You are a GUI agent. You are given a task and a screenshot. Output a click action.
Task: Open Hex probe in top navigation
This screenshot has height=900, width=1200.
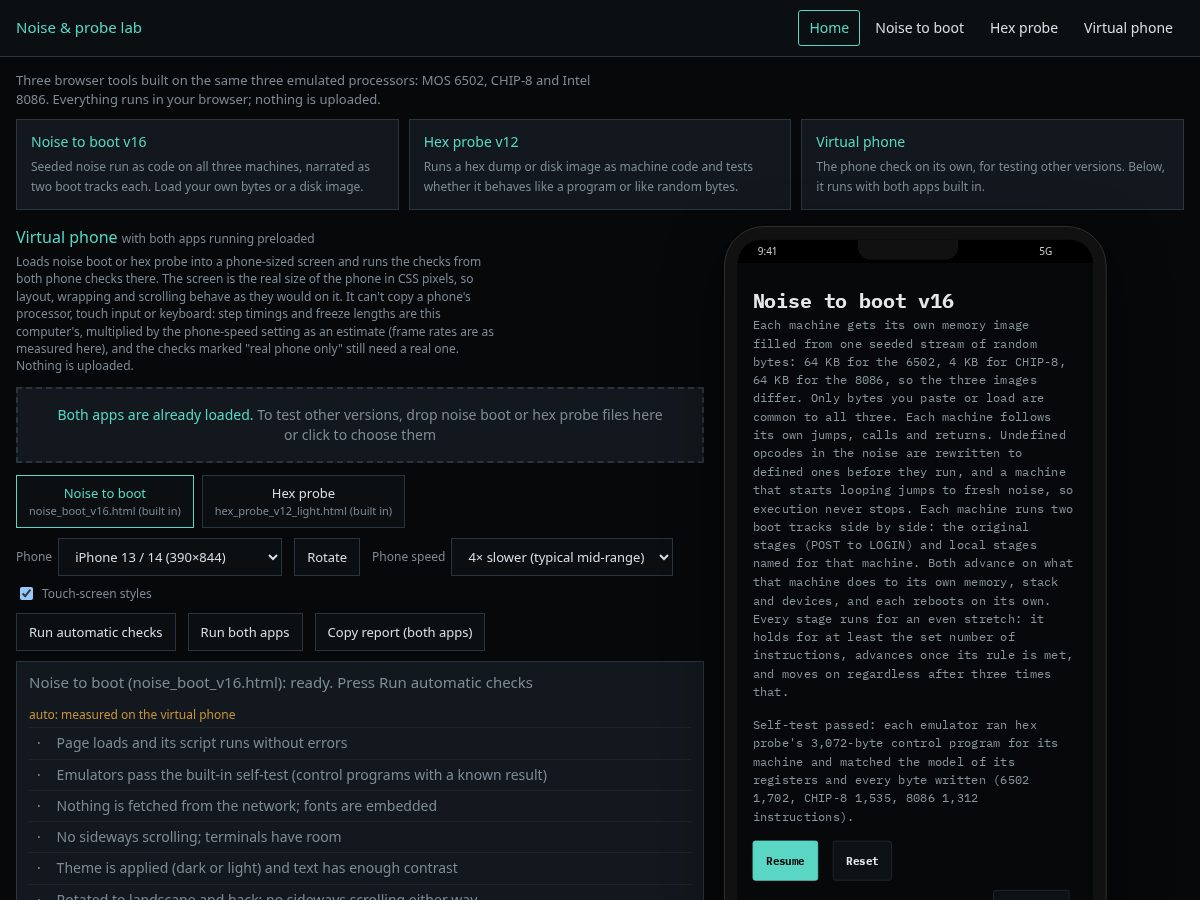1024,28
